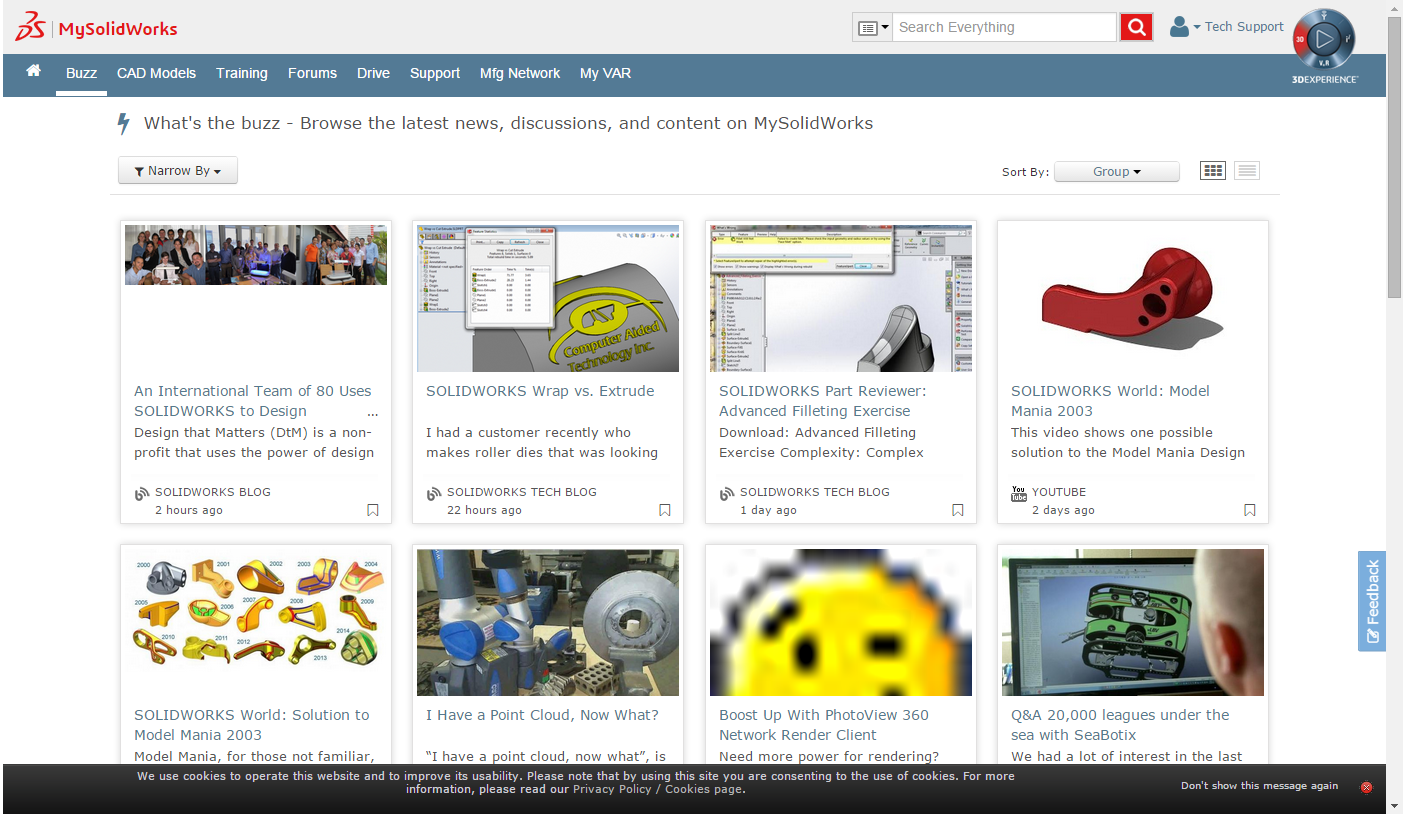Go to the Home icon in navigation bar
Image resolution: width=1407 pixels, height=814 pixels.
33,71
